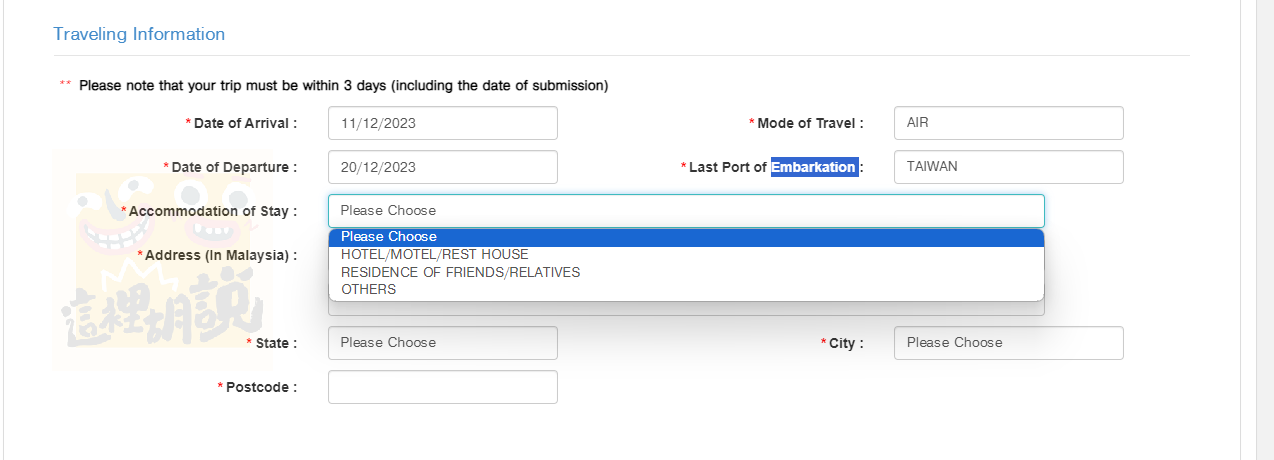Select highlighted Please Choose list option
This screenshot has height=460, width=1274.
pyautogui.click(x=686, y=237)
